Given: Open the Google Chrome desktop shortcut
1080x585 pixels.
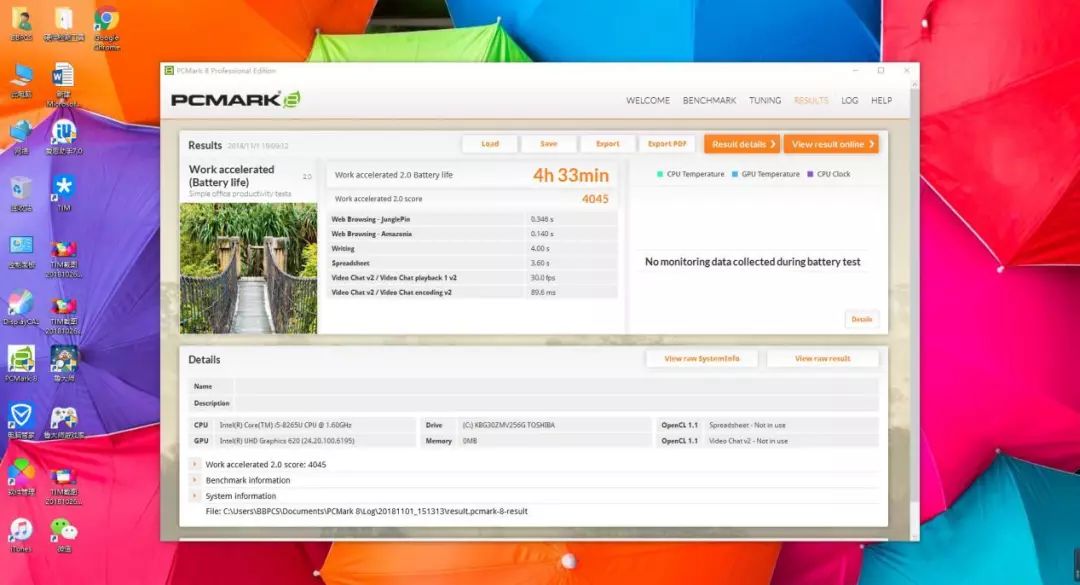Looking at the screenshot, I should [x=107, y=26].
